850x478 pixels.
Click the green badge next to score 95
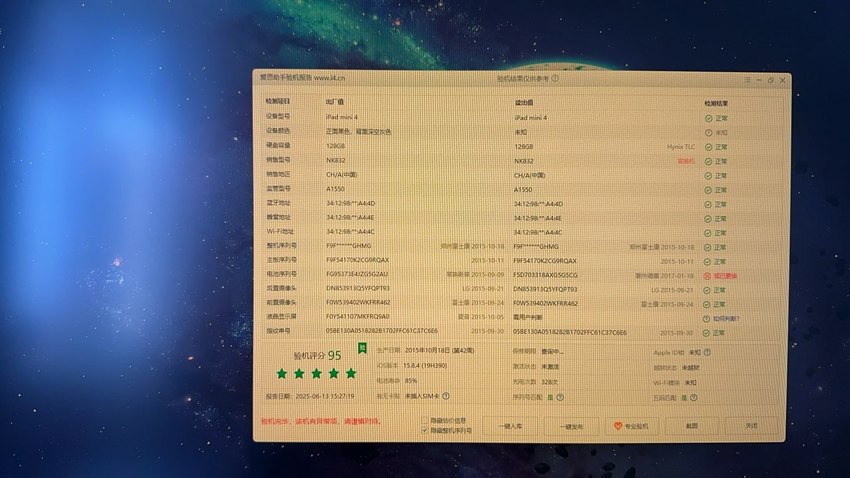362,348
